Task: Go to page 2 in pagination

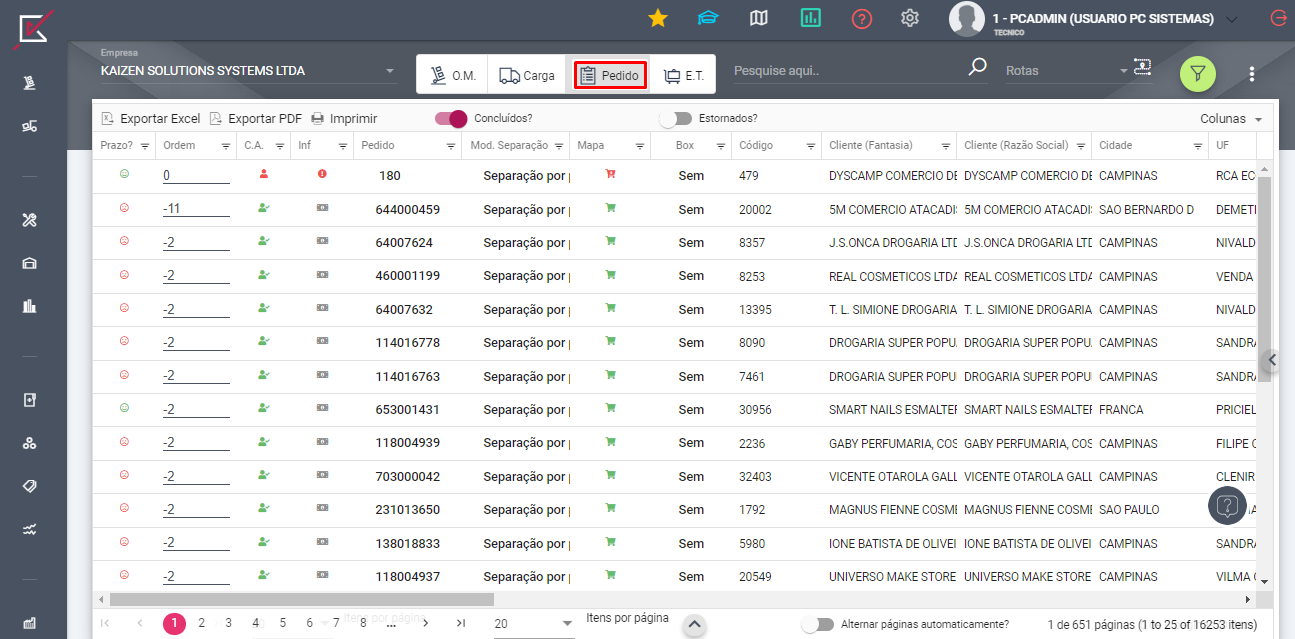Action: [x=201, y=623]
